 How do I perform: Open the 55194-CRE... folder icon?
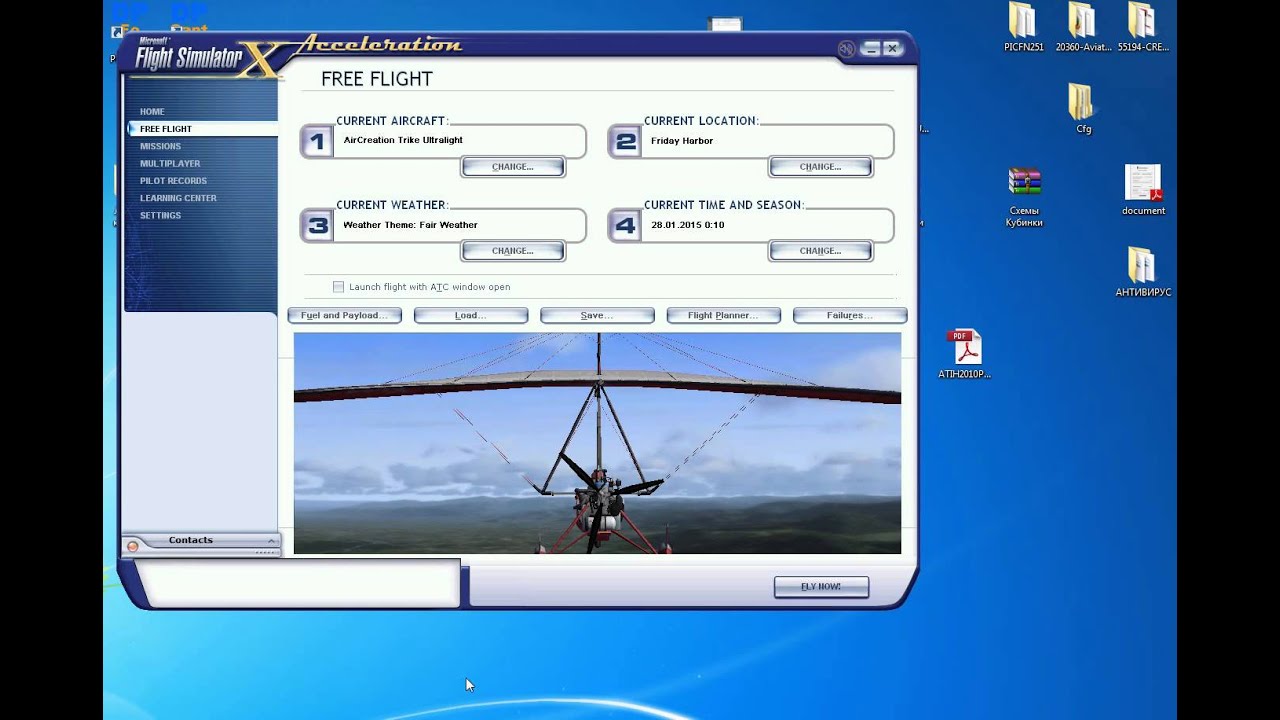pos(1142,27)
